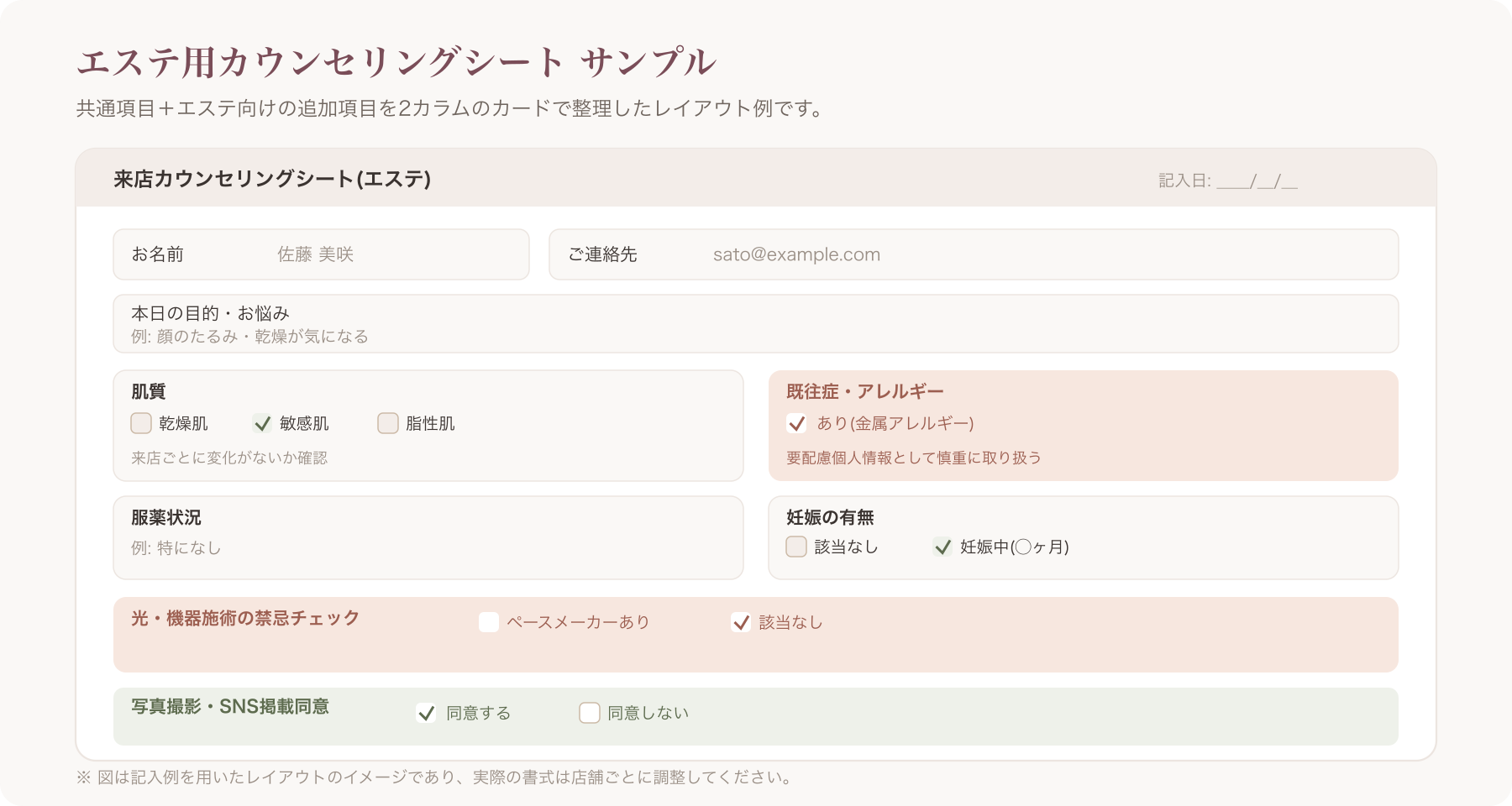Click the note 要配慮個人情報として慎重に取り扱う

click(x=914, y=458)
